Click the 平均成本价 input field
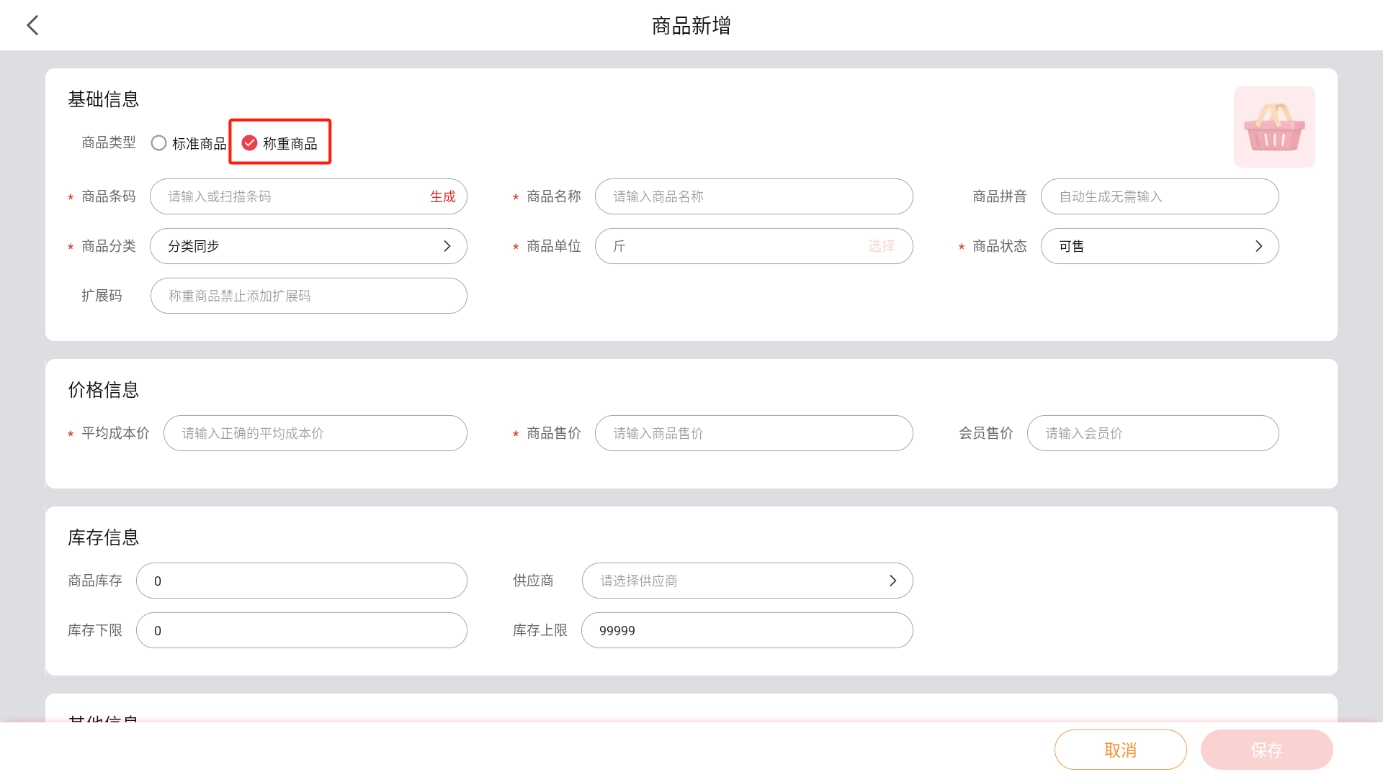The width and height of the screenshot is (1383, 777). tap(315, 434)
